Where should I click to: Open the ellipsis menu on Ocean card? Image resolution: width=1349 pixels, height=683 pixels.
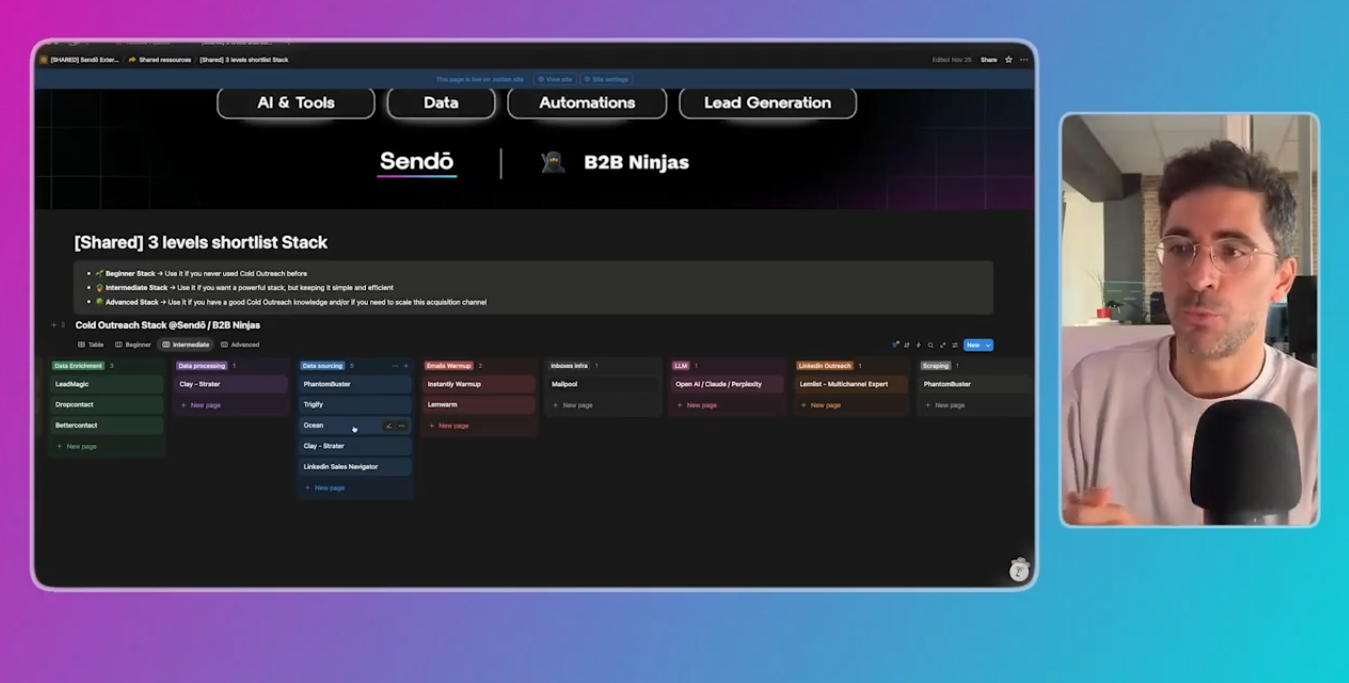(402, 426)
